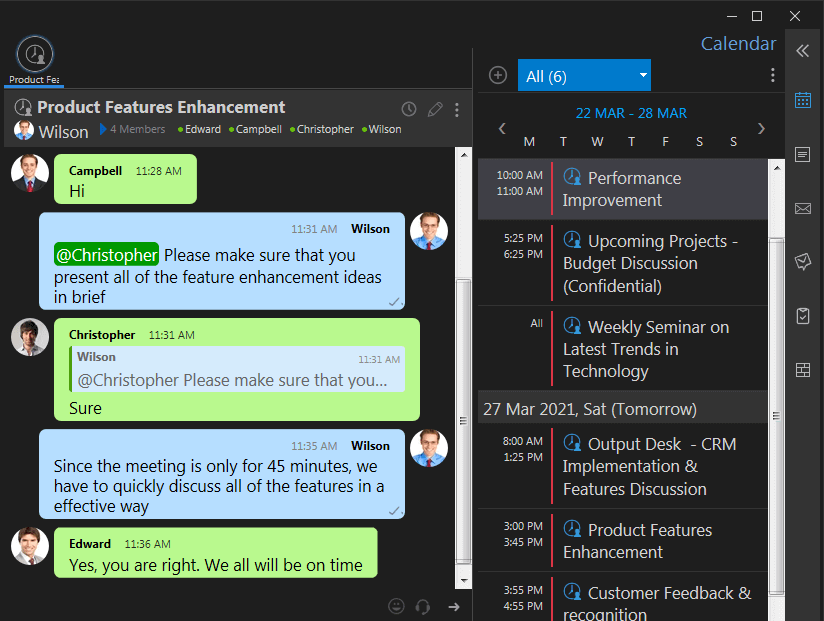Screen dimensions: 824x621
Task: Select the F weekday column
Action: click(665, 142)
